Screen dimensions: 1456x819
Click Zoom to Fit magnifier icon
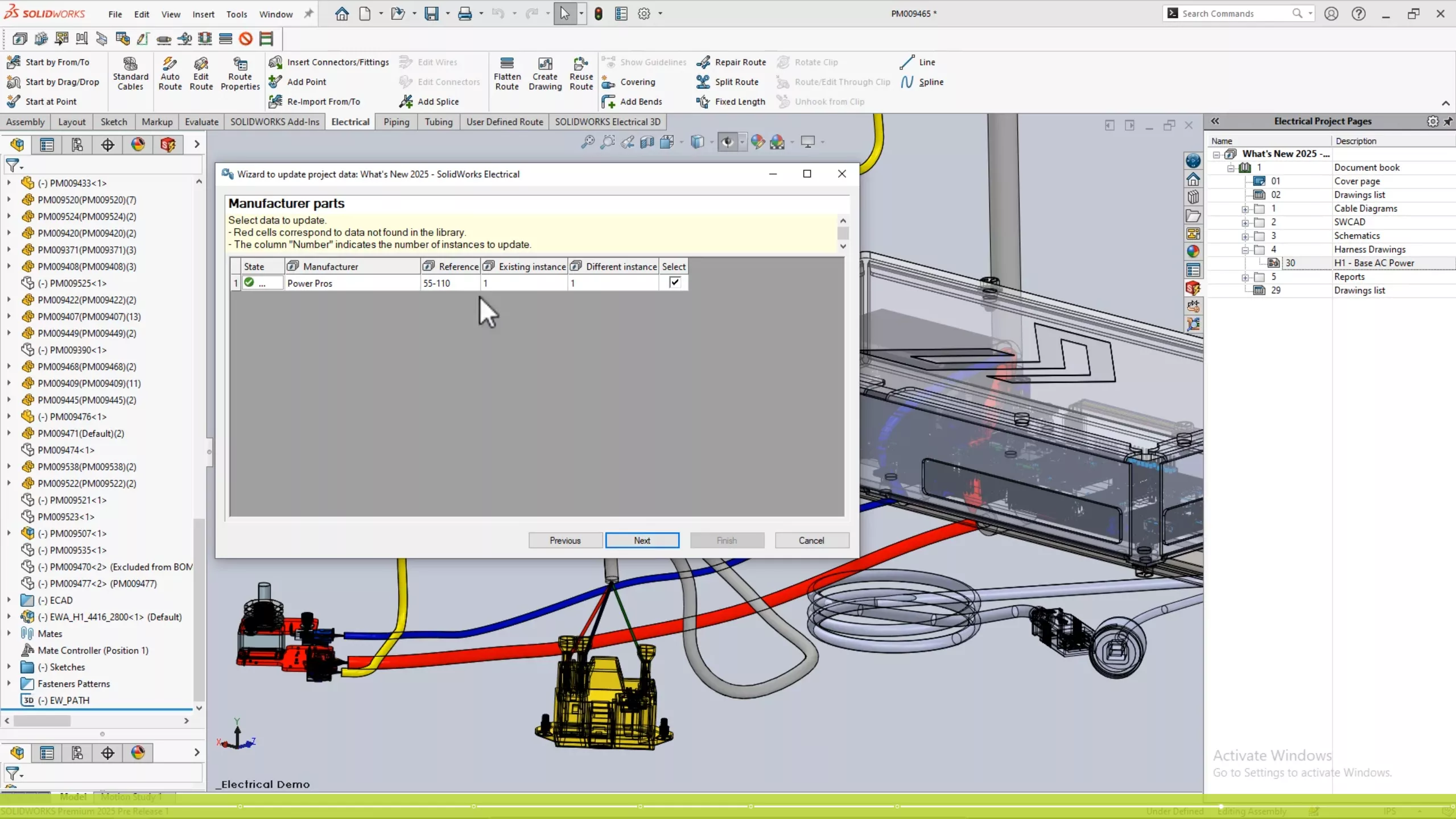pos(587,142)
